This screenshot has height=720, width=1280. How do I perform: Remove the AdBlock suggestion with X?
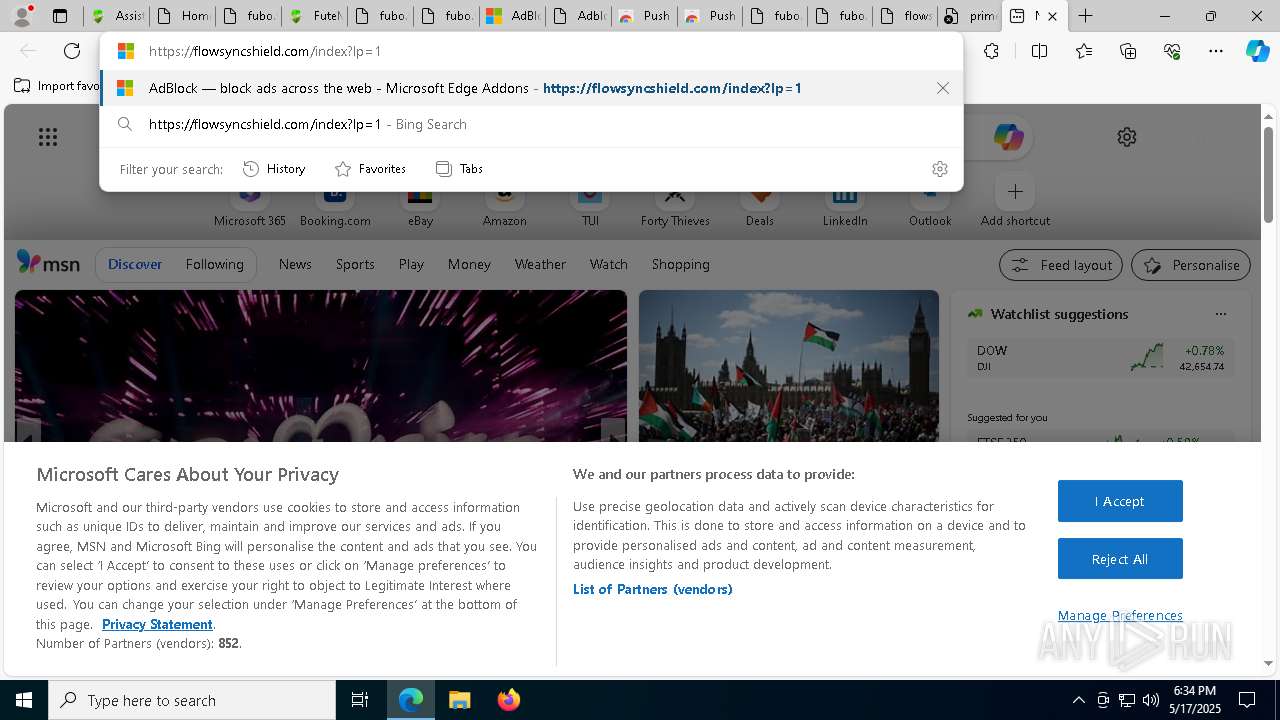(942, 88)
